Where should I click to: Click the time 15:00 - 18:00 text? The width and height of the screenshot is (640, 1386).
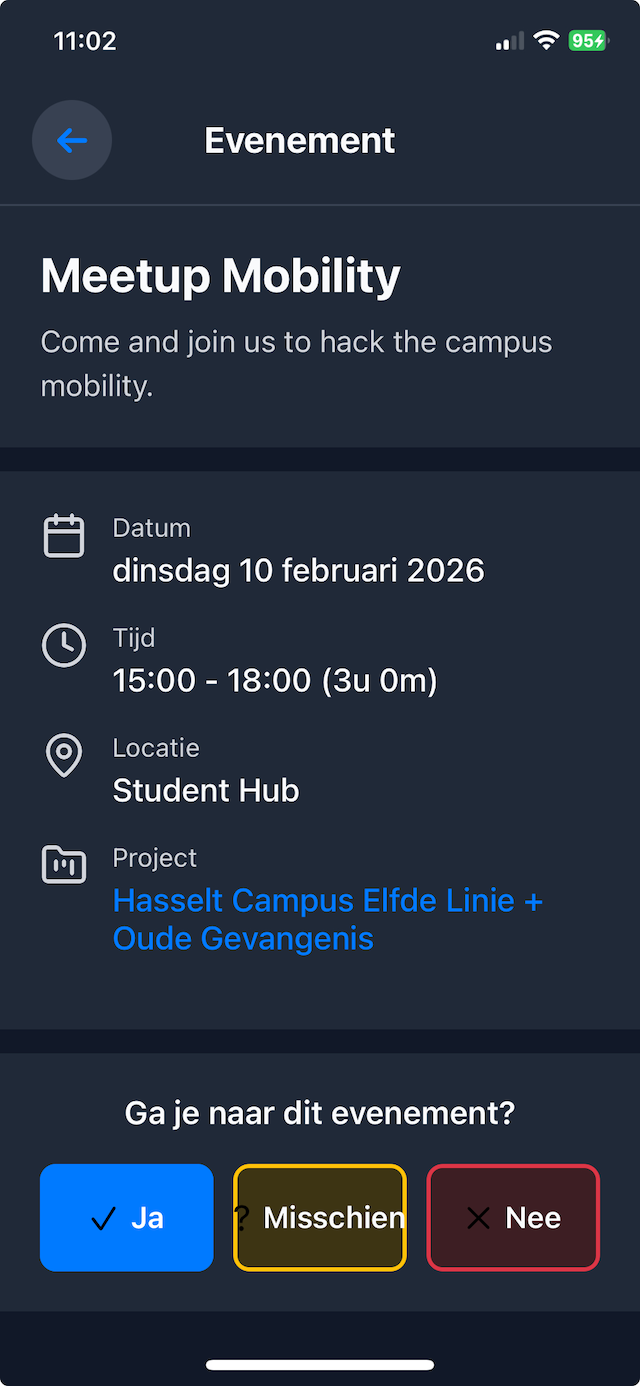[x=275, y=680]
